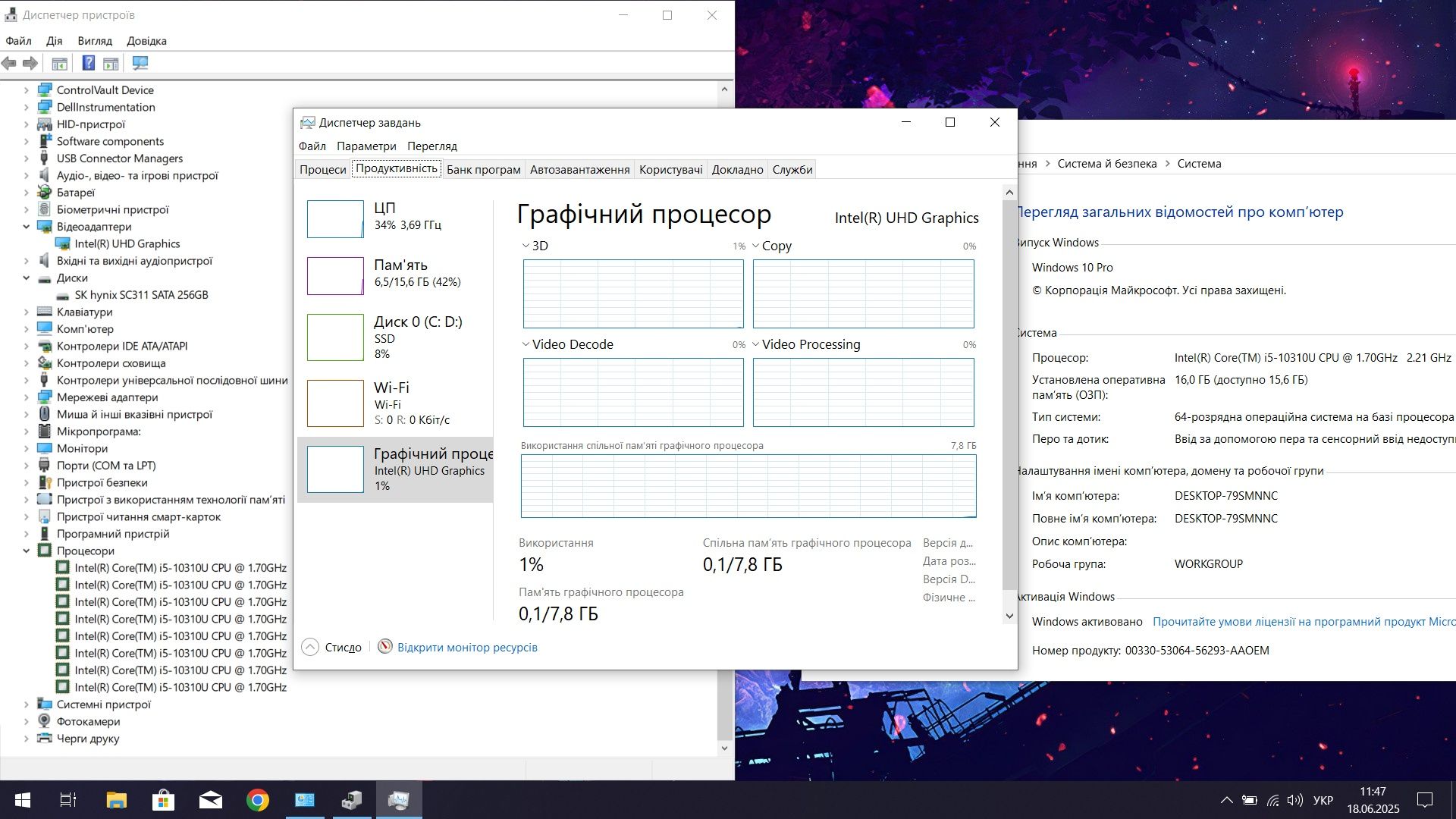Click the show/hide console tree toolbar icon
The height and width of the screenshot is (819, 1456).
tap(60, 64)
